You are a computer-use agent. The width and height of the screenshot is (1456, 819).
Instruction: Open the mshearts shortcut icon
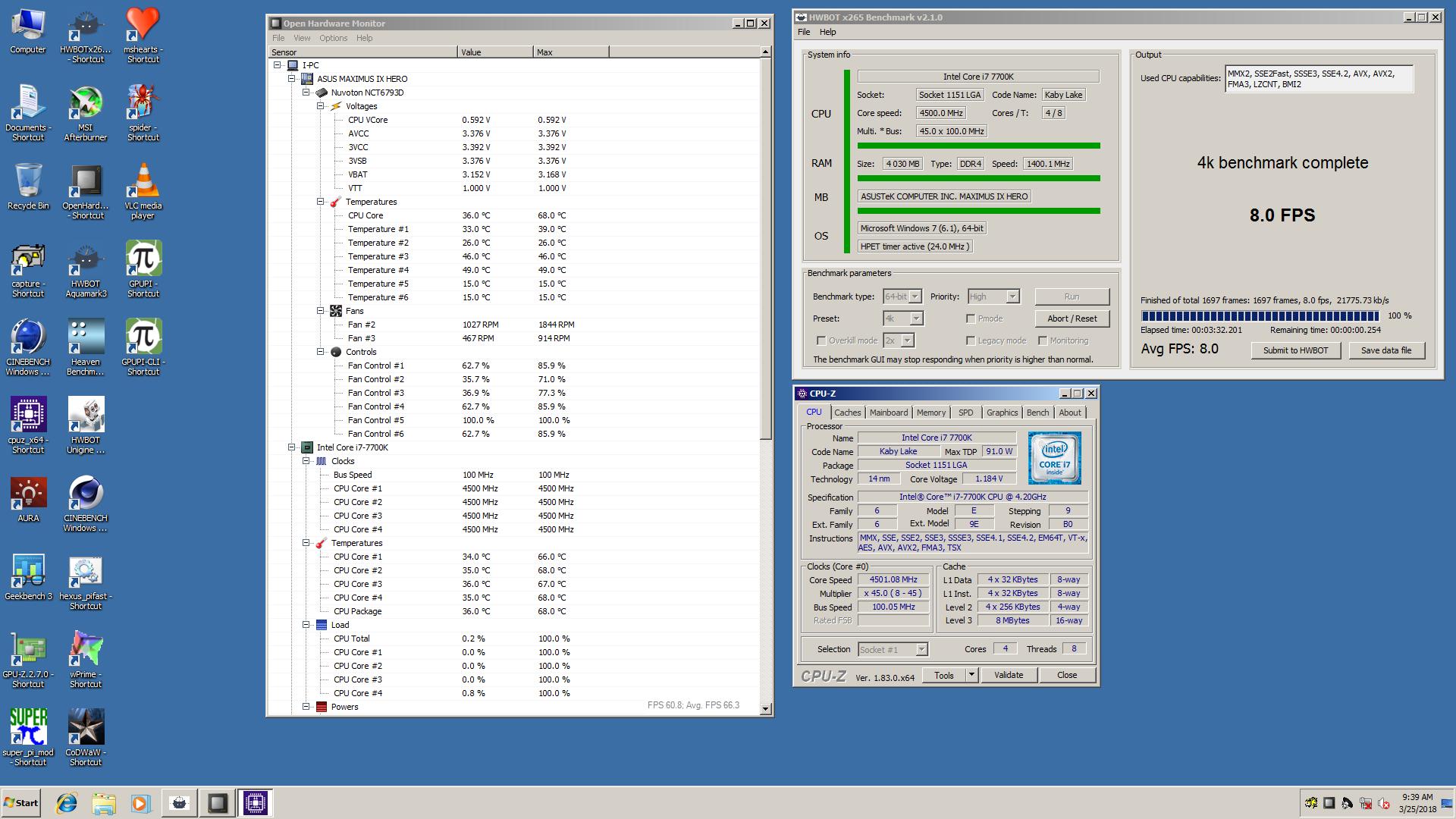coord(143,36)
